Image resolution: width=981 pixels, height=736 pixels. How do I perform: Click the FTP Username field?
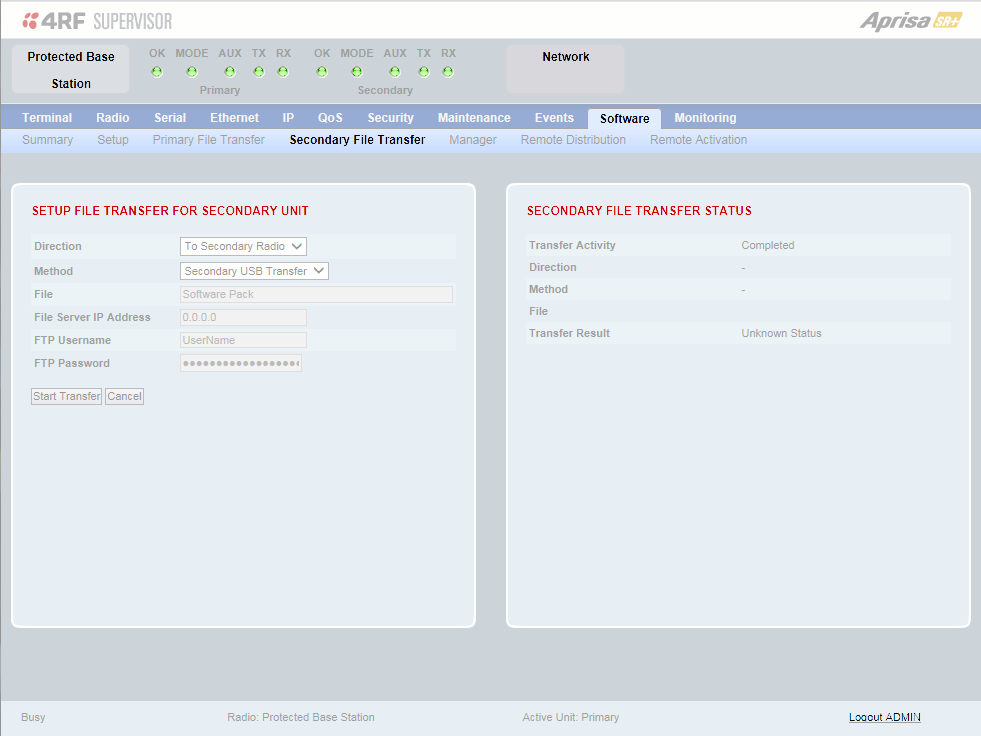(x=243, y=340)
